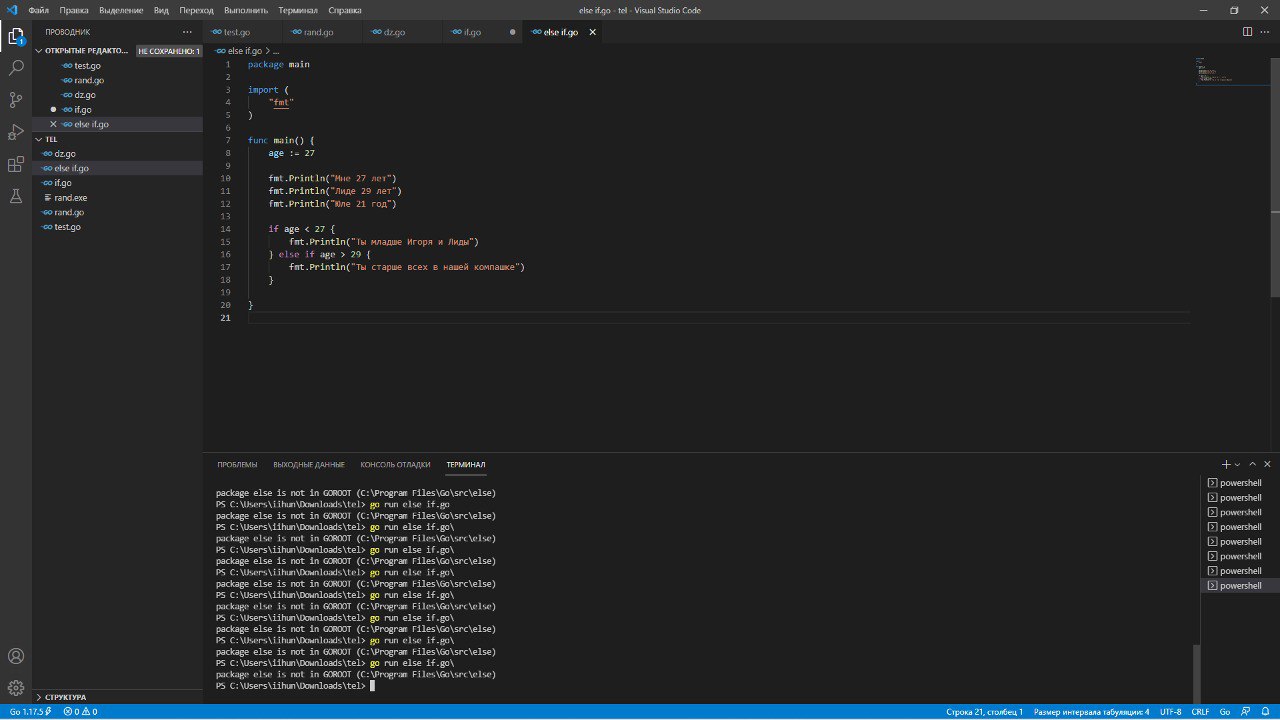Open rand.exe in the explorer tree
The height and width of the screenshot is (720, 1280).
click(x=70, y=198)
